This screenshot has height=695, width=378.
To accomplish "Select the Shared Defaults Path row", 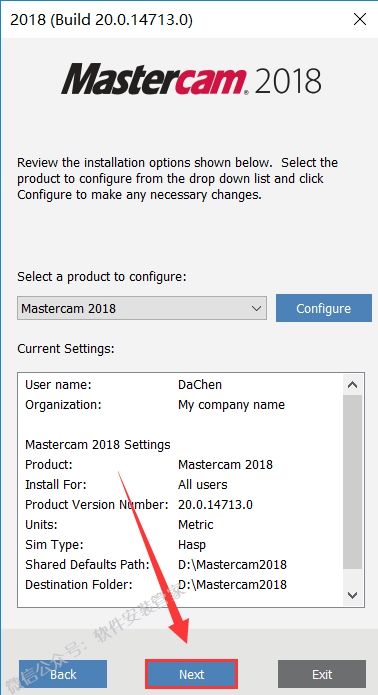I will pos(181,565).
